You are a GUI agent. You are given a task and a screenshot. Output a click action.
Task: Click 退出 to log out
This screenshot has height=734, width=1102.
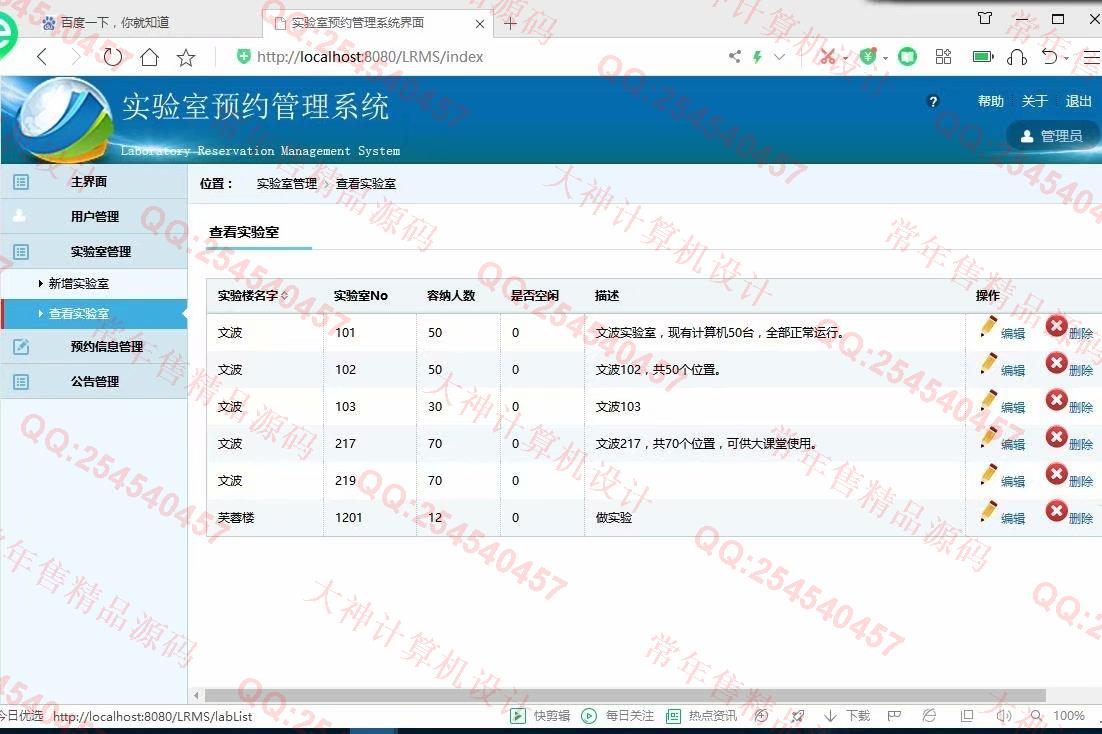(x=1078, y=101)
